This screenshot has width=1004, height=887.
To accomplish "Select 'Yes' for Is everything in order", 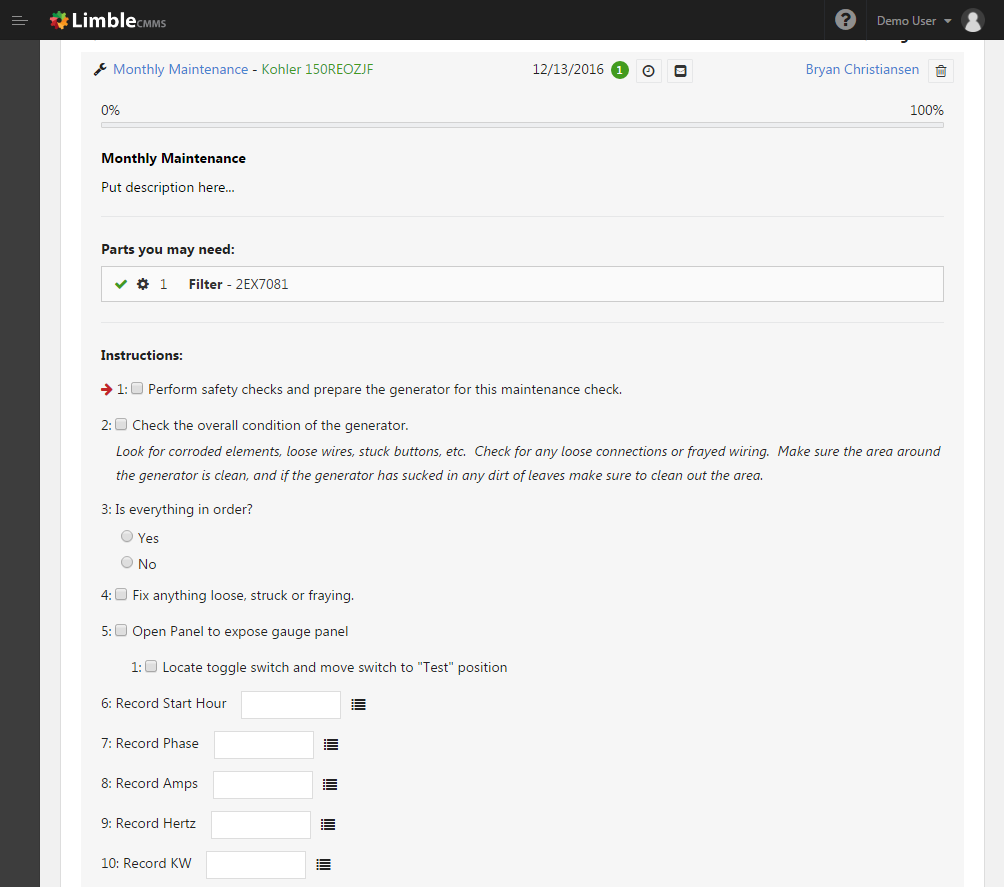I will 127,537.
